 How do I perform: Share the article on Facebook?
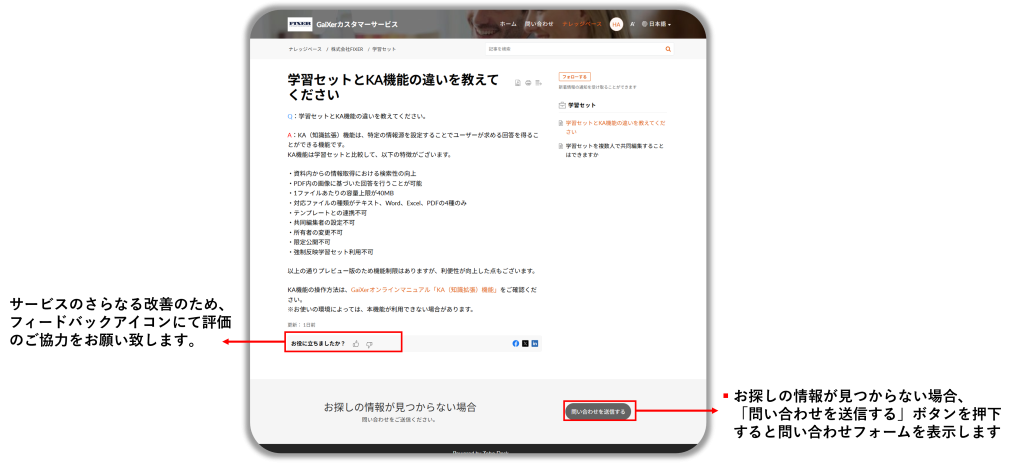[516, 343]
